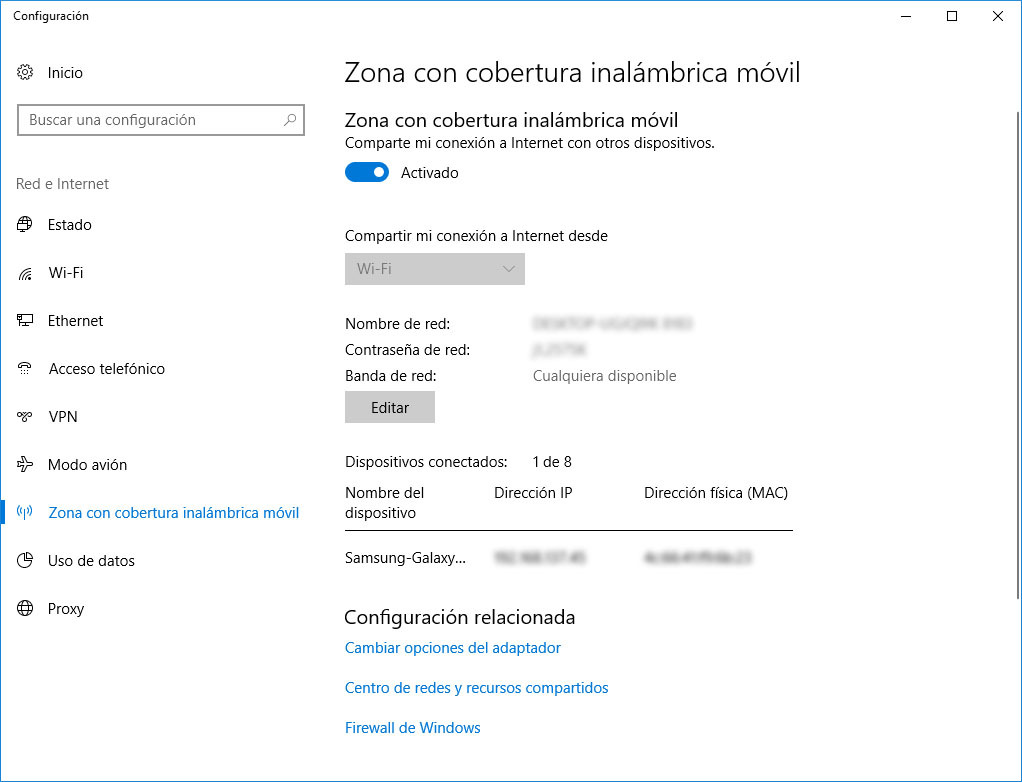Select the Estado network status icon
This screenshot has height=782, width=1022.
[24, 224]
